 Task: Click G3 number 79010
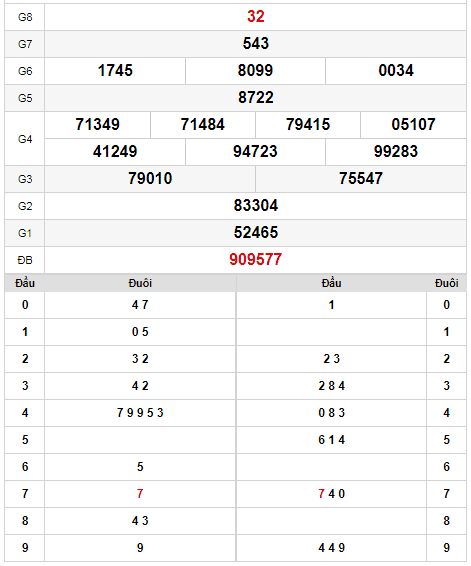click(150, 179)
